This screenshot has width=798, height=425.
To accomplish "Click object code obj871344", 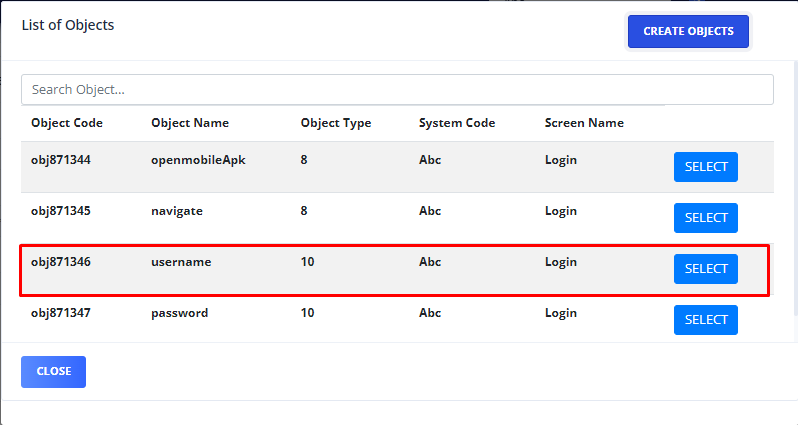I will tap(61, 160).
